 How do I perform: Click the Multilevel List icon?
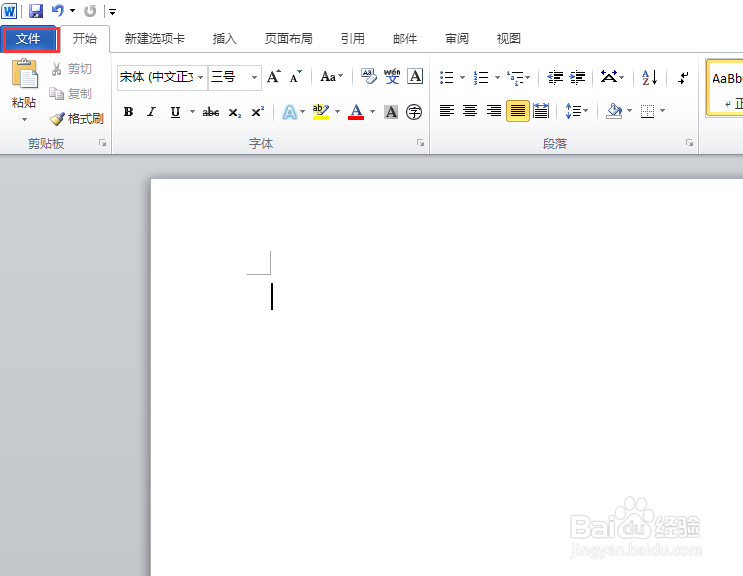pyautogui.click(x=516, y=77)
